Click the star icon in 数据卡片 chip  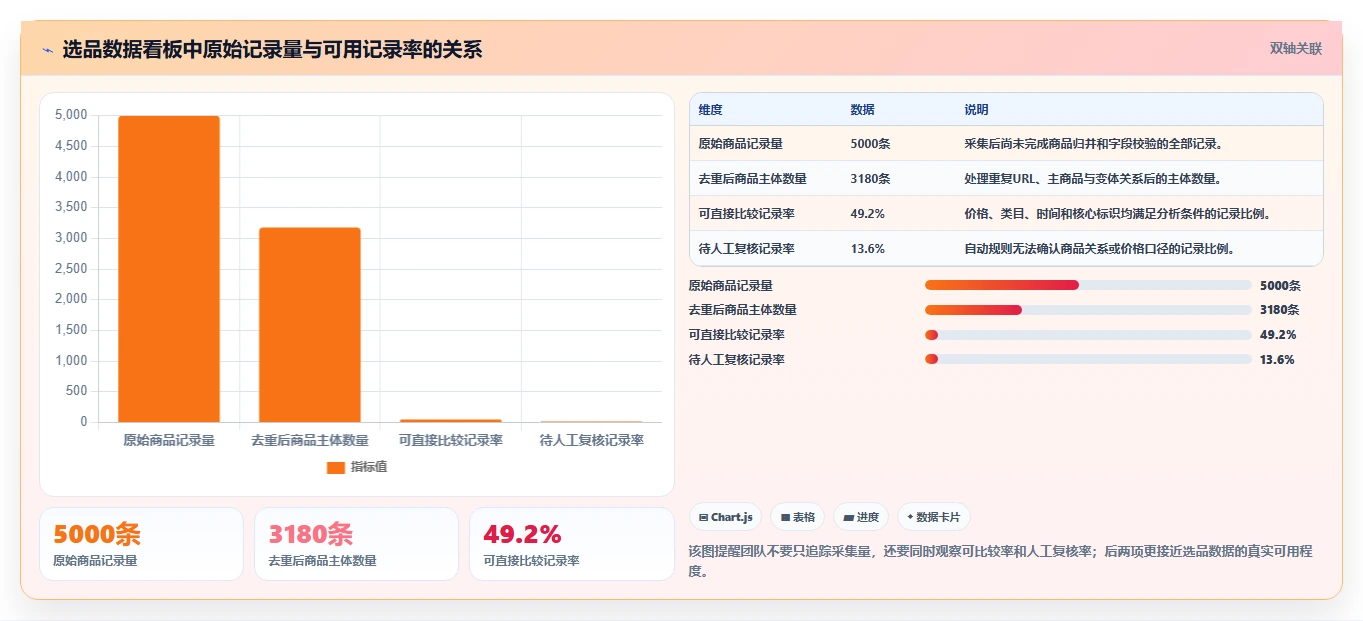[x=910, y=518]
